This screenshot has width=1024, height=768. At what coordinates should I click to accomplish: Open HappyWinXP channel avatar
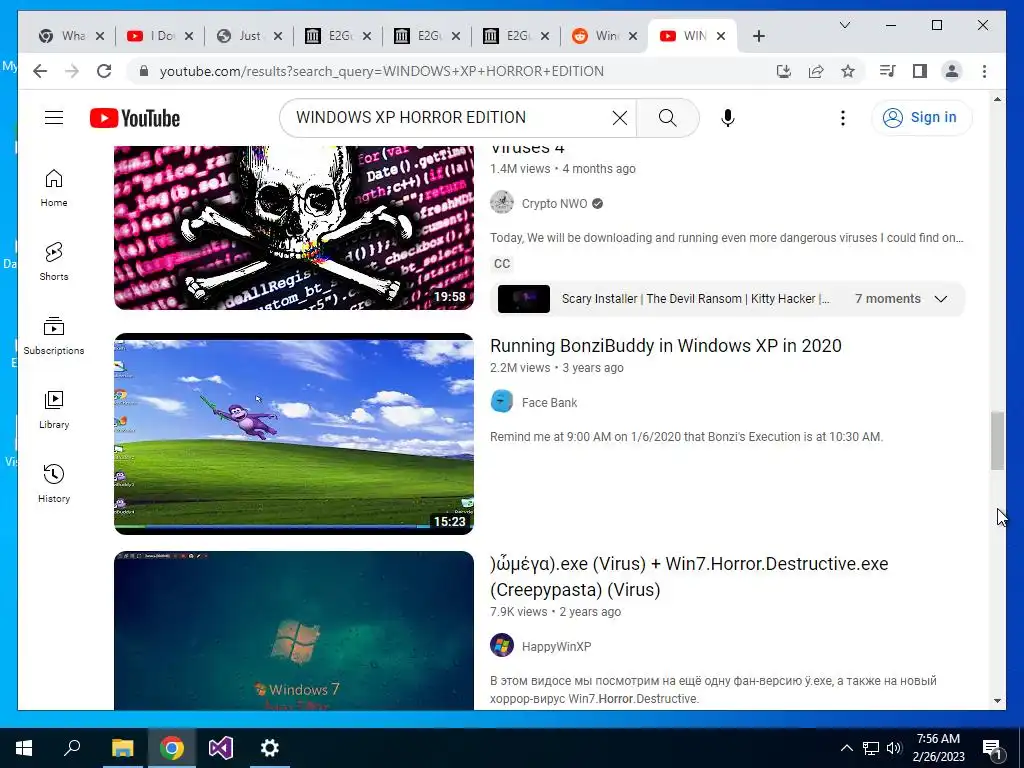coord(502,645)
